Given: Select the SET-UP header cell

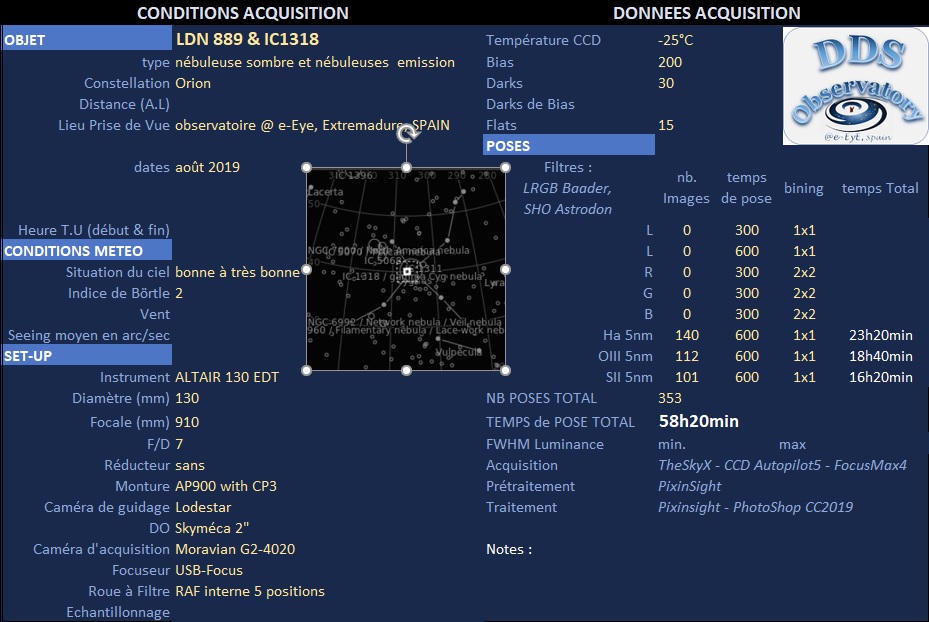Looking at the screenshot, I should tap(87, 356).
